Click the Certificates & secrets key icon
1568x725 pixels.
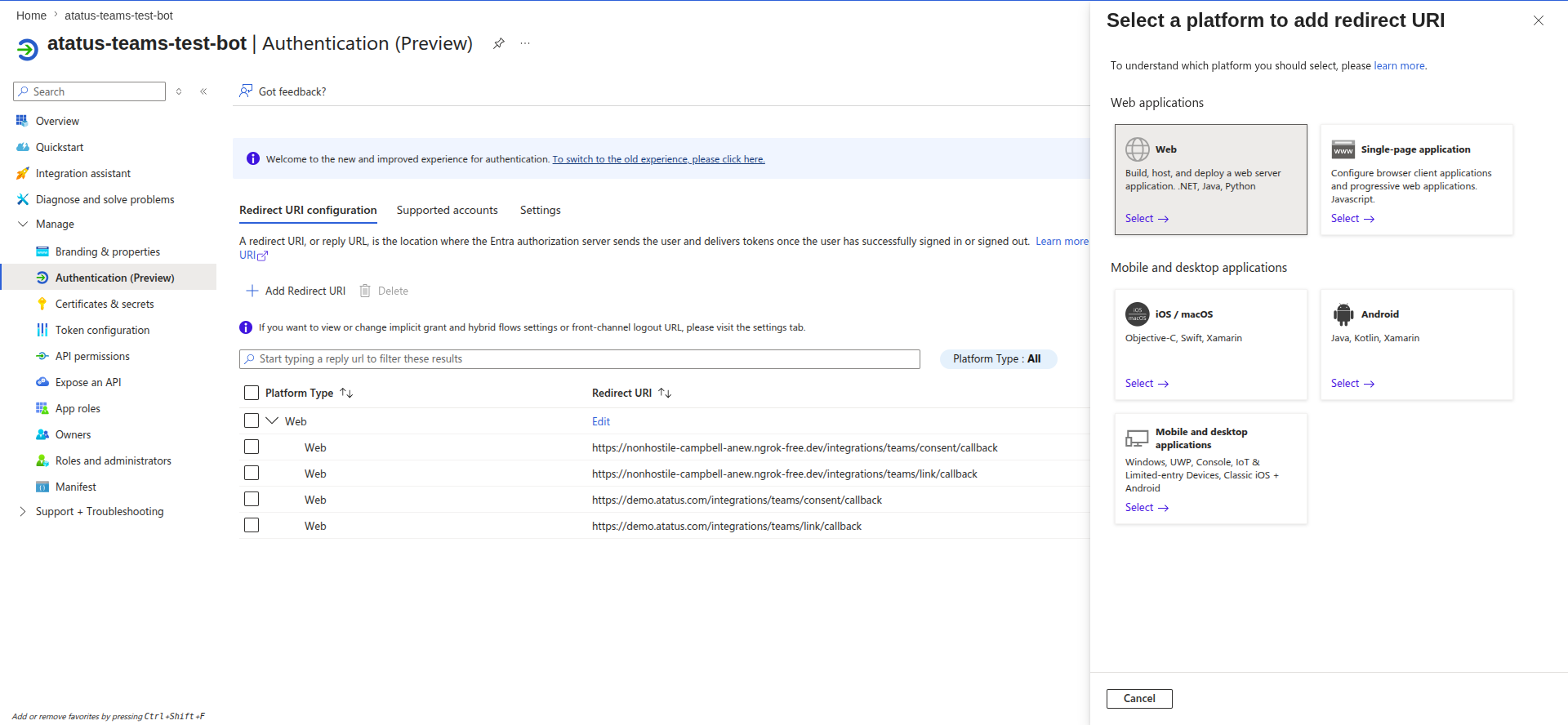coord(42,304)
